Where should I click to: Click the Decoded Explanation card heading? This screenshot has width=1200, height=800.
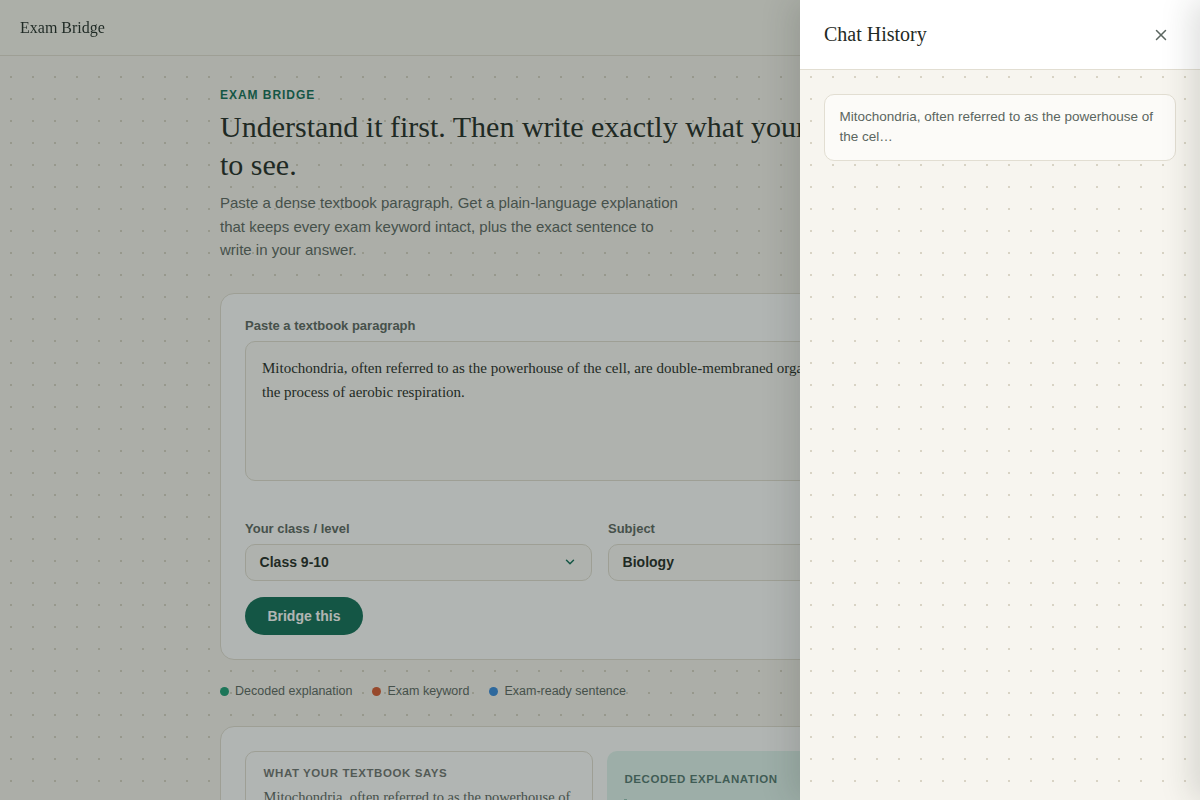[x=701, y=779]
